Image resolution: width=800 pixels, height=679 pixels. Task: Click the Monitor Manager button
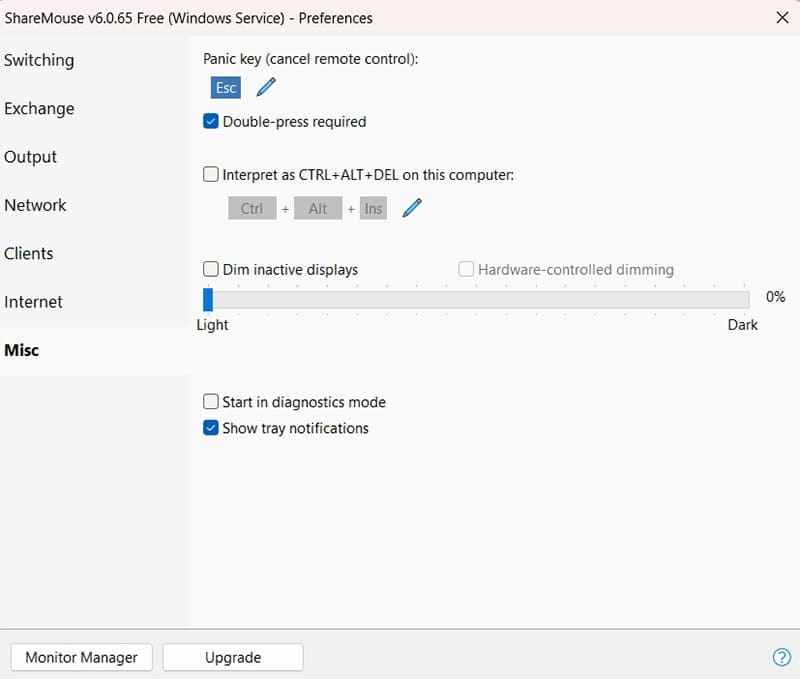pos(82,657)
